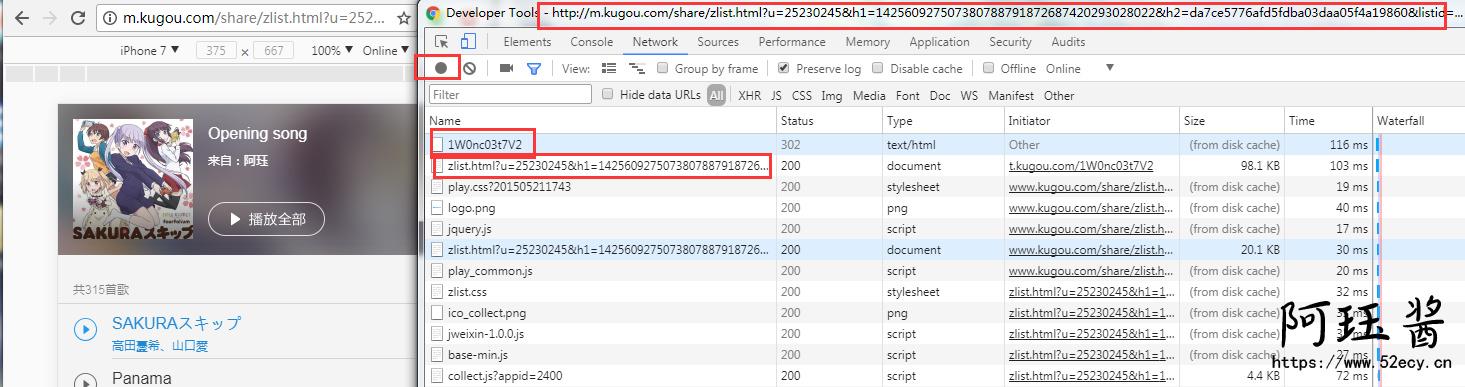
Task: Toggle Hide data URLs checkbox
Action: (x=608, y=95)
